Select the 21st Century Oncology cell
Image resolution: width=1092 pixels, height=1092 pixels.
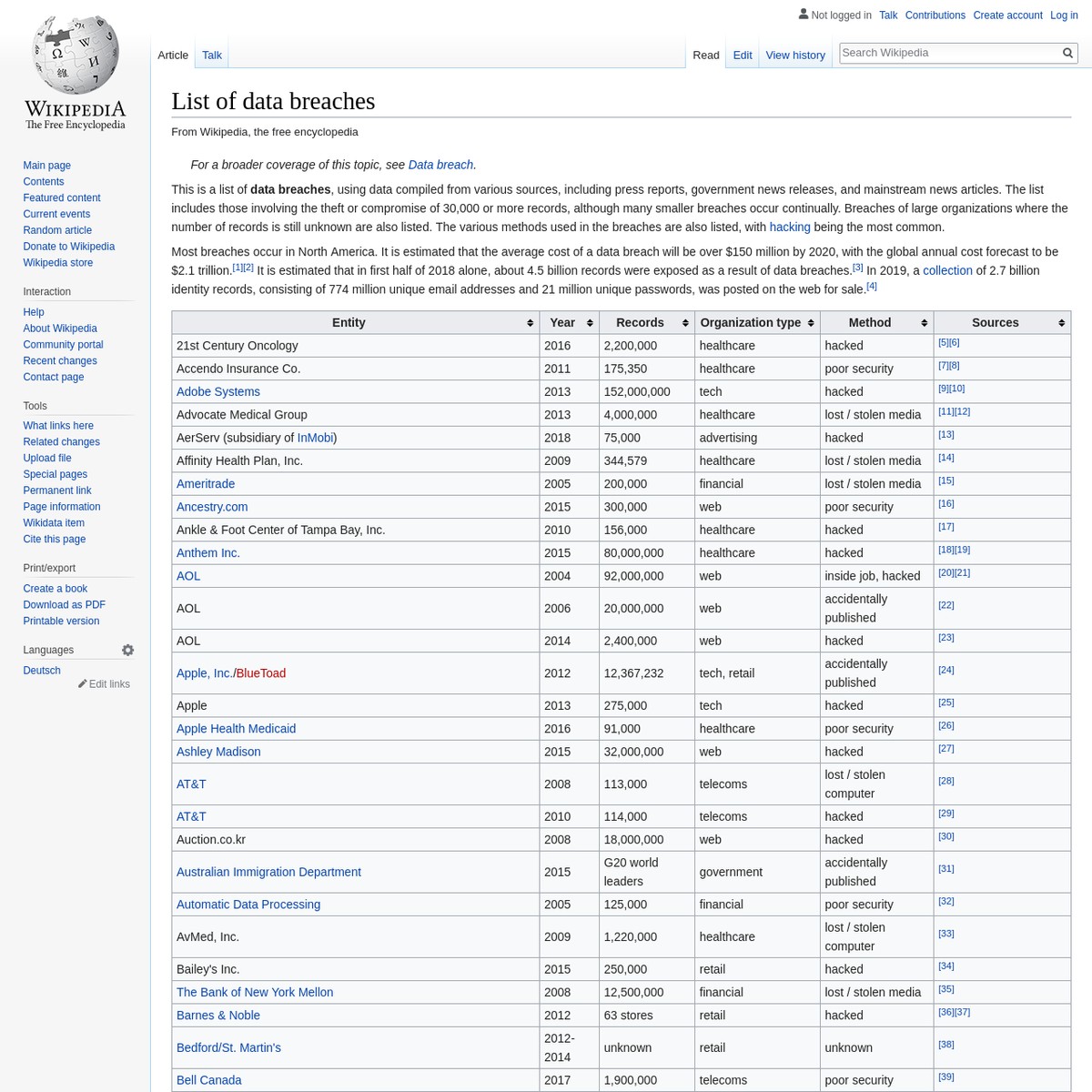[356, 346]
